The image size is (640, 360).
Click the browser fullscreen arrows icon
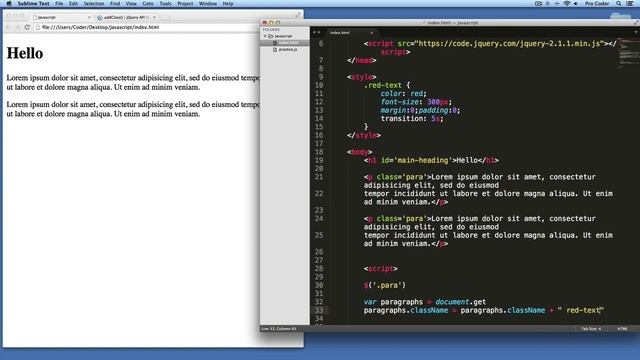[x=298, y=15]
